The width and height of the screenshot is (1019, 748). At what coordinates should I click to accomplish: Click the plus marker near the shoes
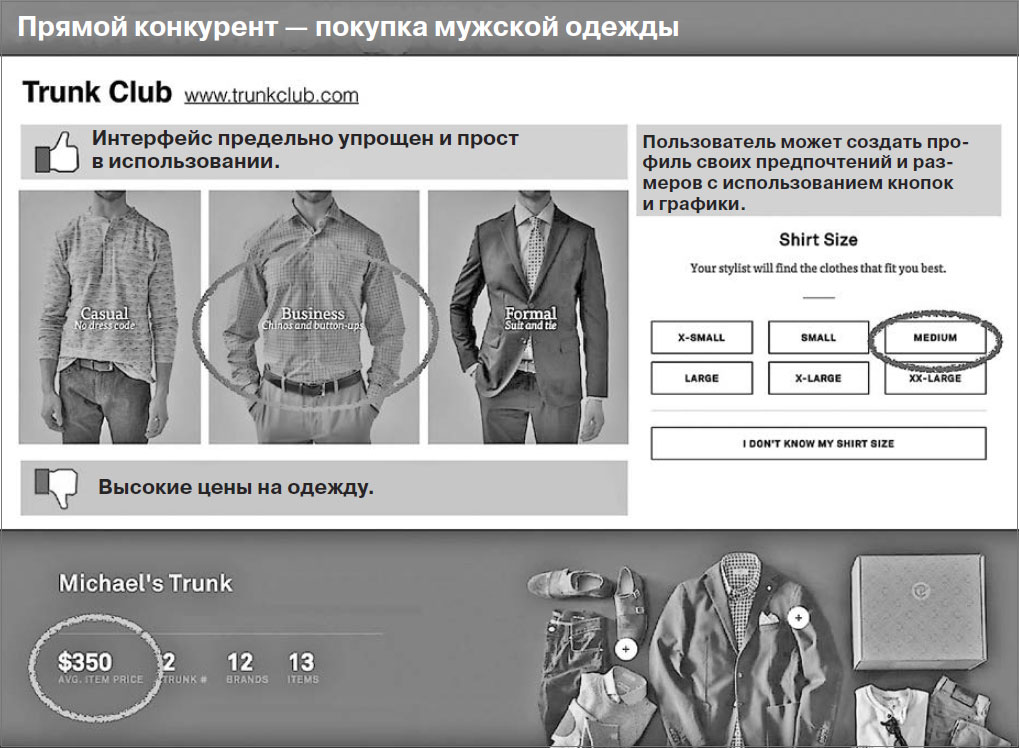[626, 649]
